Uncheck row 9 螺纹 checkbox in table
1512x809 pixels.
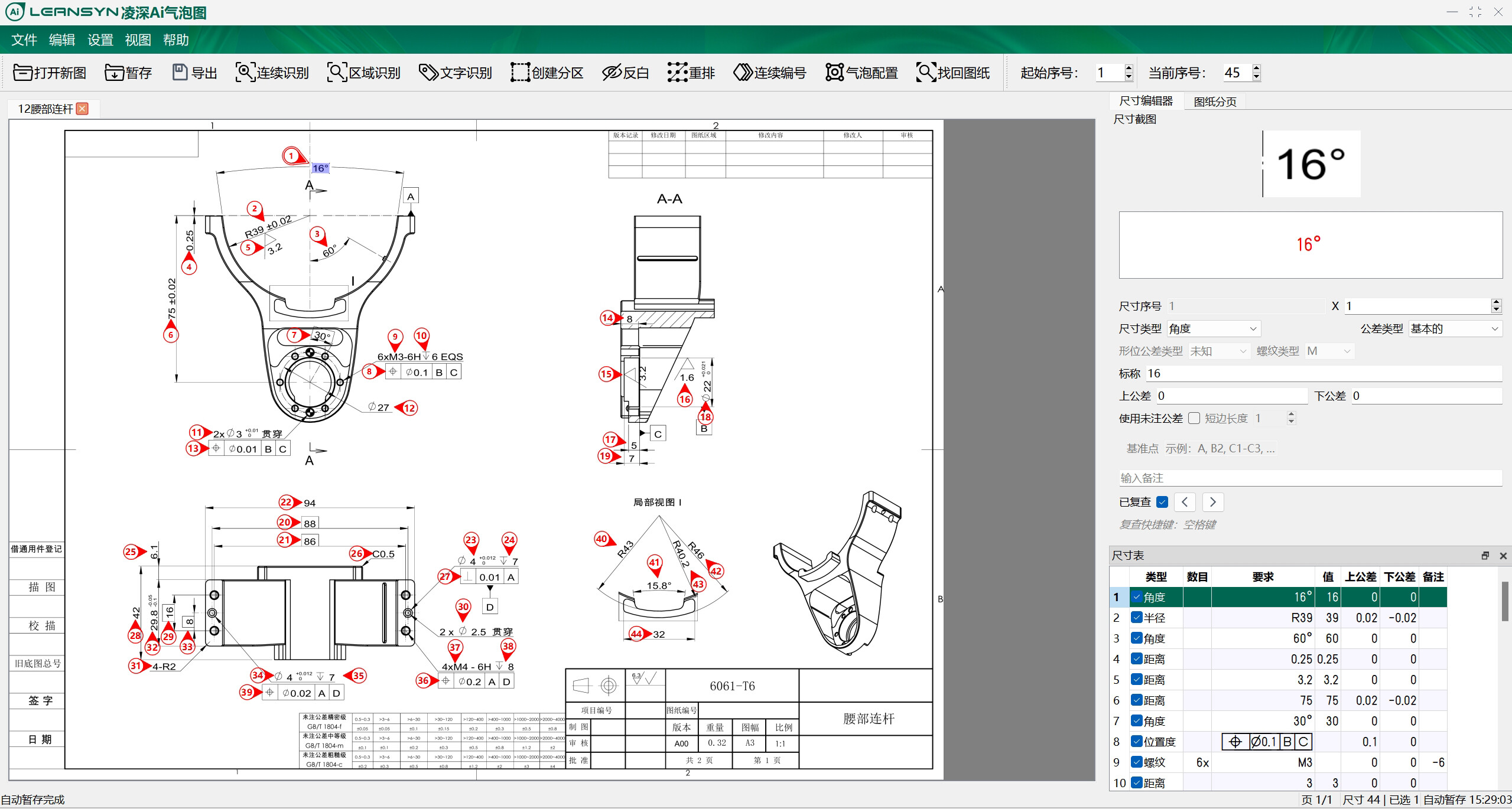coord(1137,762)
